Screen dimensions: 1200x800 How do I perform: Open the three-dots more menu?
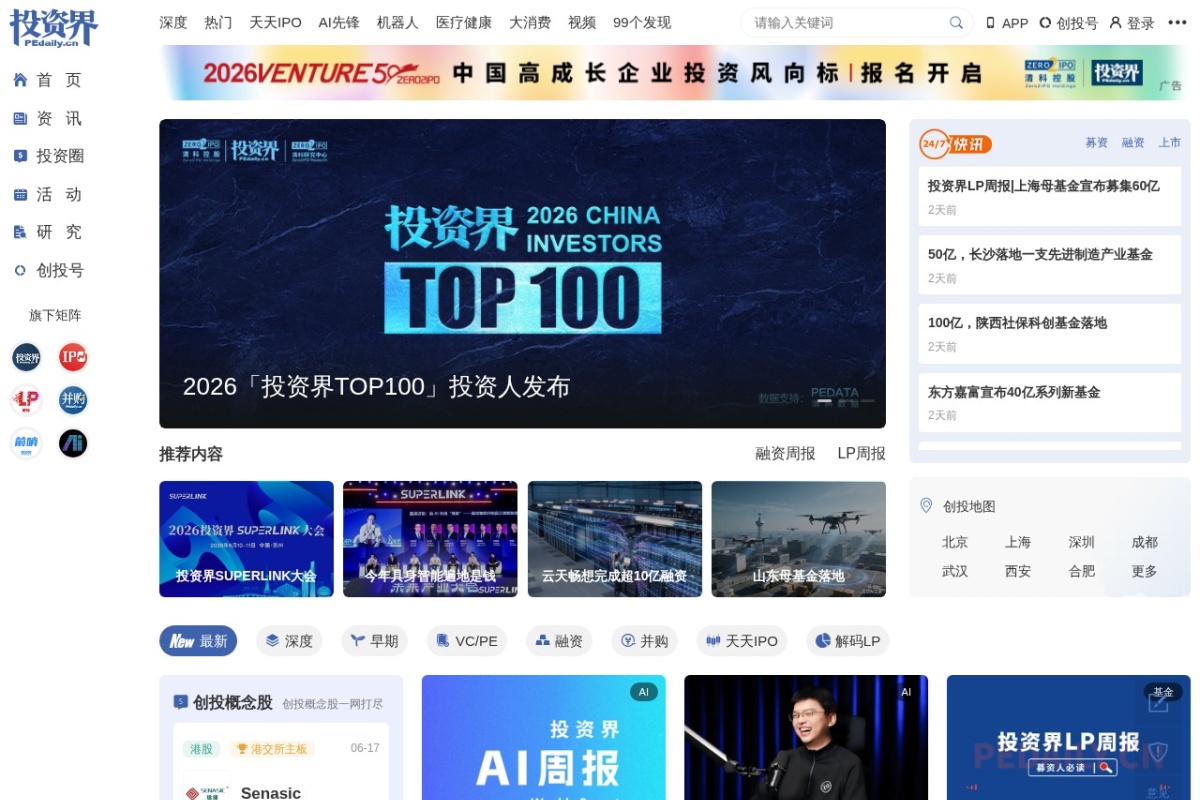(1177, 22)
